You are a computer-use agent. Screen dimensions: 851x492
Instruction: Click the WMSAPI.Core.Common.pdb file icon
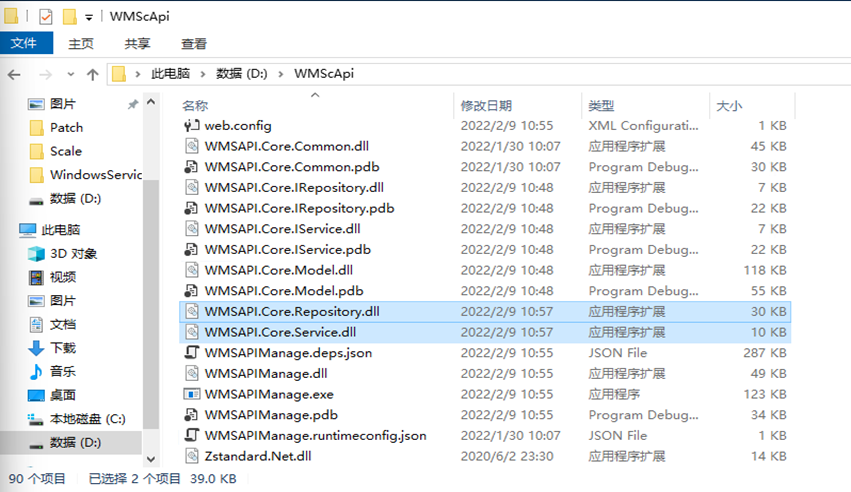coord(192,167)
